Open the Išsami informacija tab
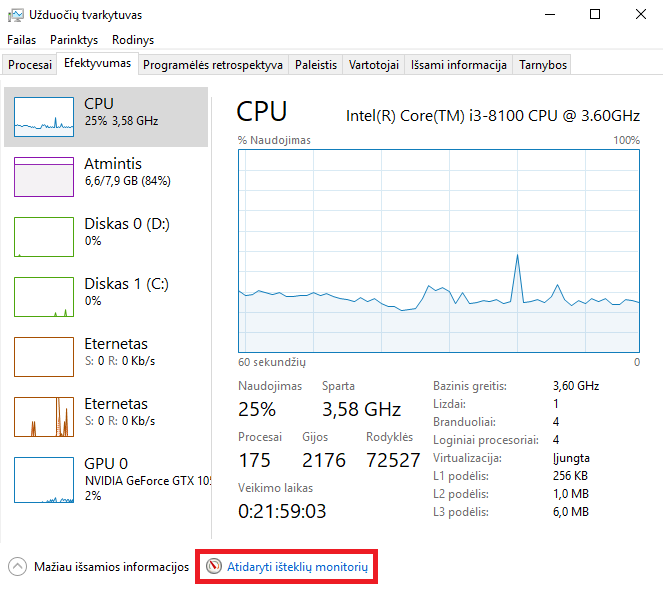This screenshot has width=663, height=590. tap(459, 65)
